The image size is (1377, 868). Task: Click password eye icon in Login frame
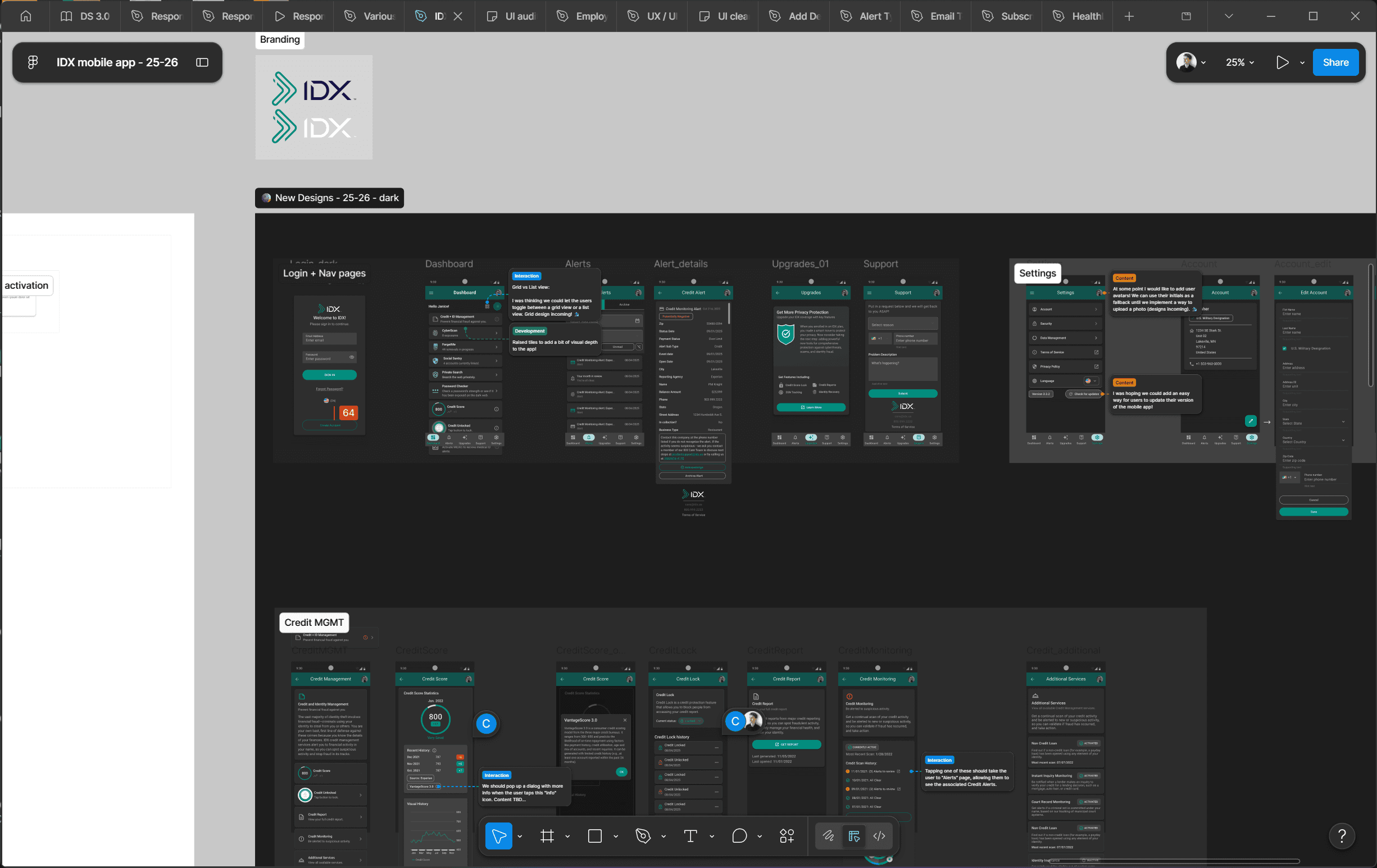(x=352, y=357)
